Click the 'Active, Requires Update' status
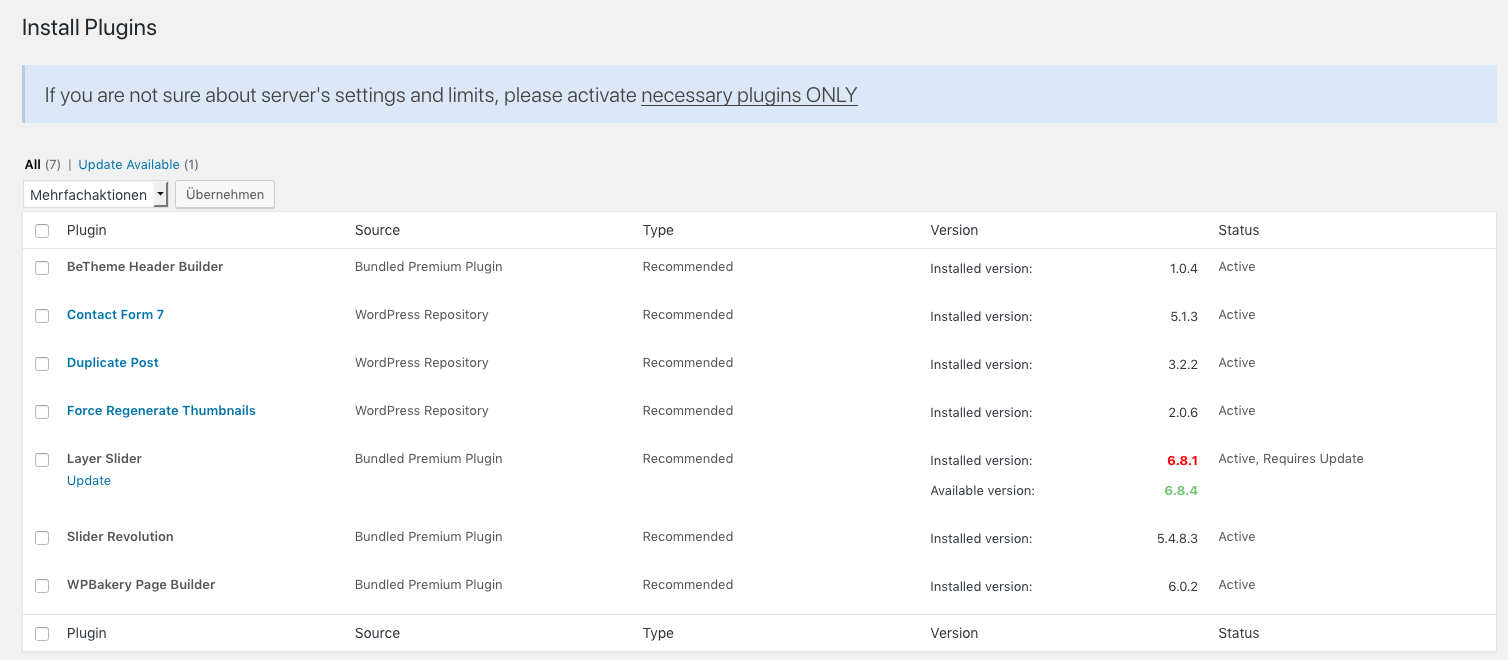The height and width of the screenshot is (660, 1508). click(x=1291, y=459)
